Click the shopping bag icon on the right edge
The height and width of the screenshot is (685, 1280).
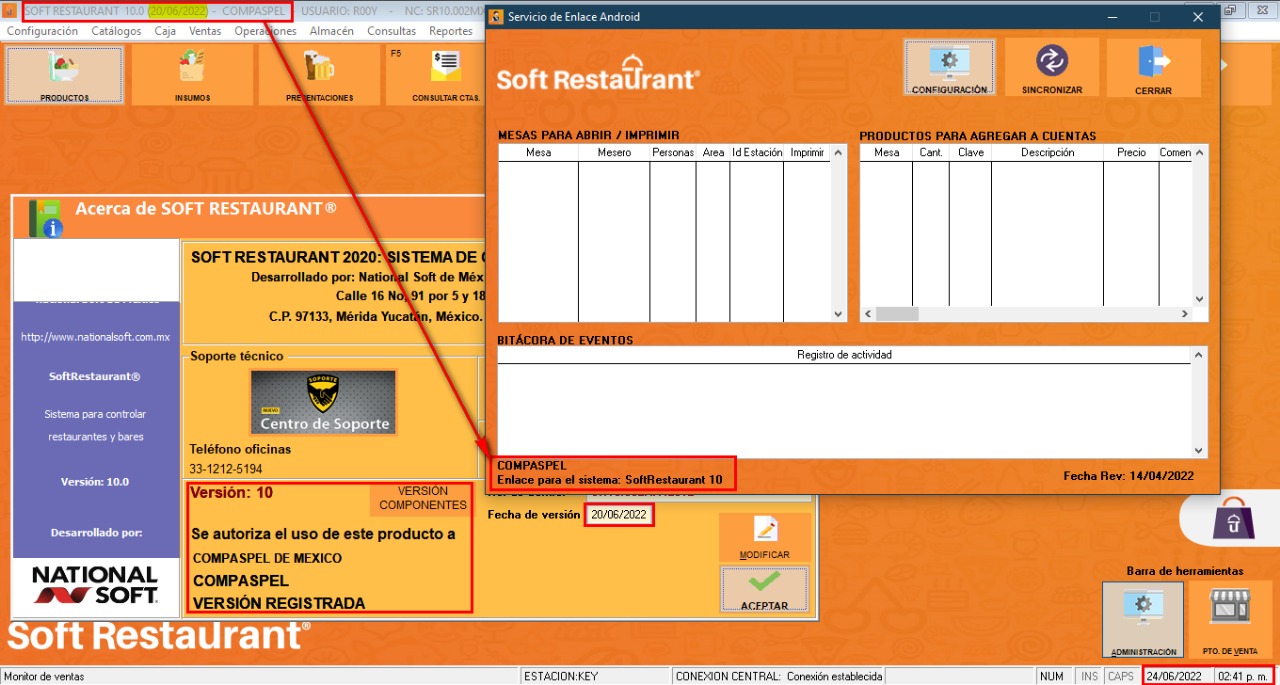coord(1233,520)
